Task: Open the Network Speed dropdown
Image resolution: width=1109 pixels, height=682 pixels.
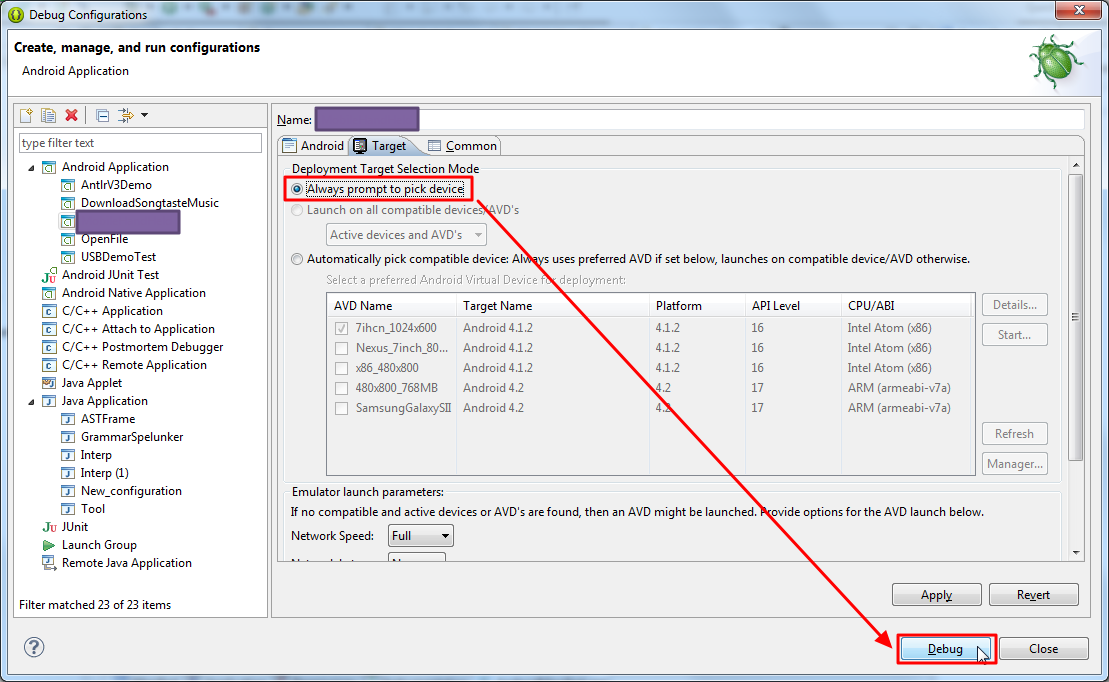Action: click(x=421, y=536)
